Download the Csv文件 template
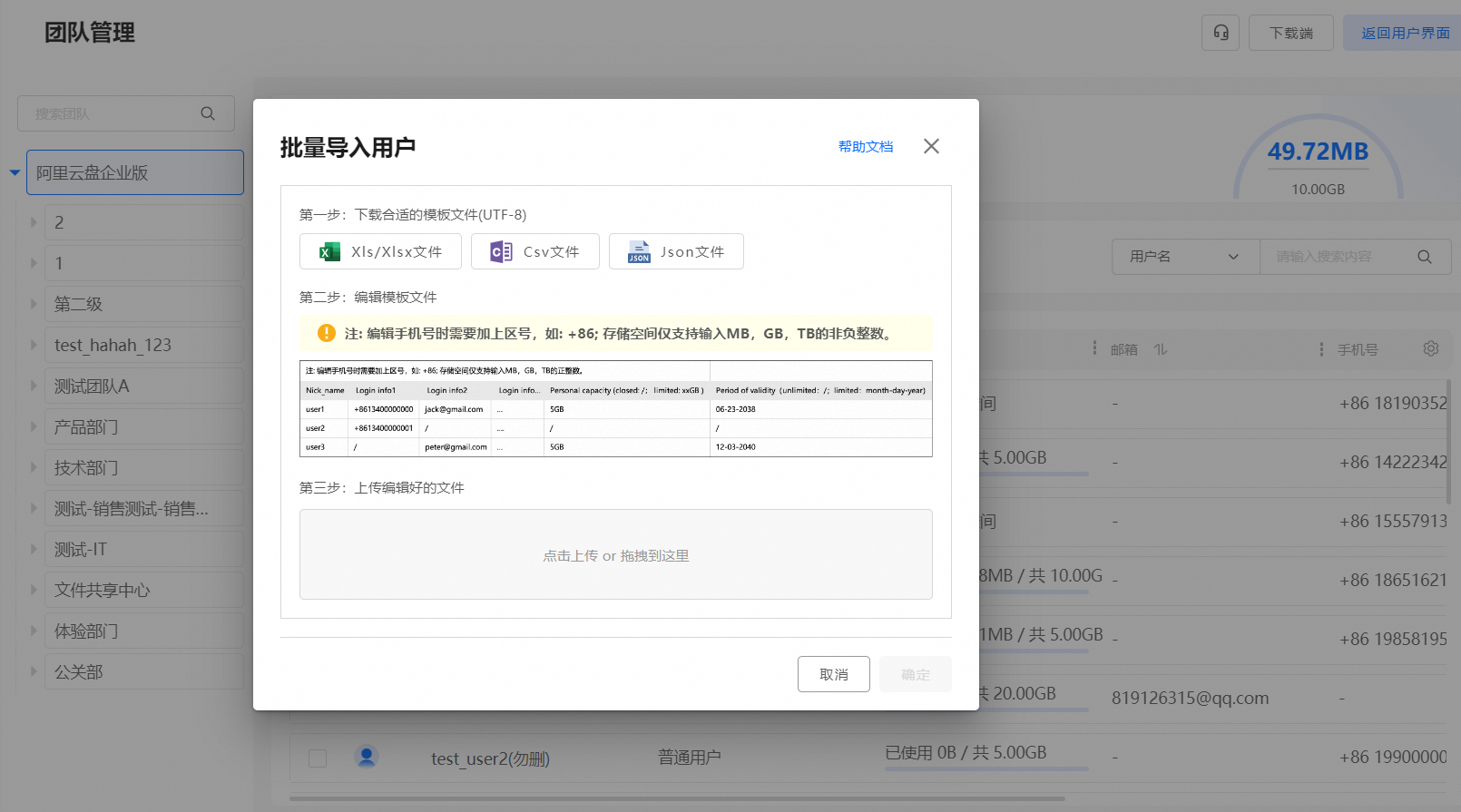This screenshot has height=812, width=1461. (x=535, y=251)
